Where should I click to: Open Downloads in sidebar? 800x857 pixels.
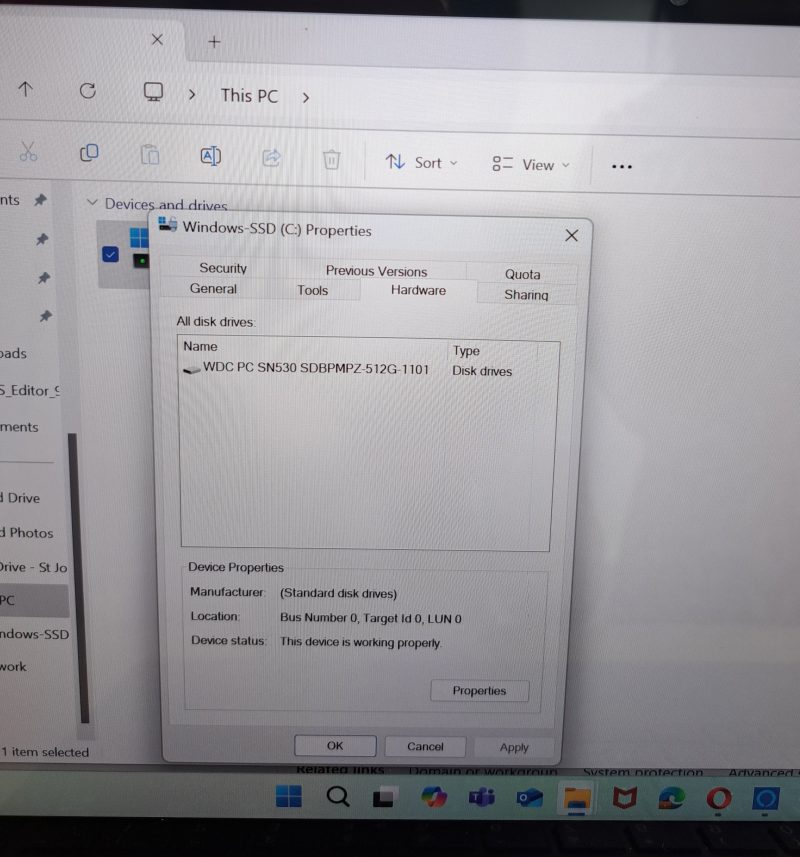pos(13,353)
